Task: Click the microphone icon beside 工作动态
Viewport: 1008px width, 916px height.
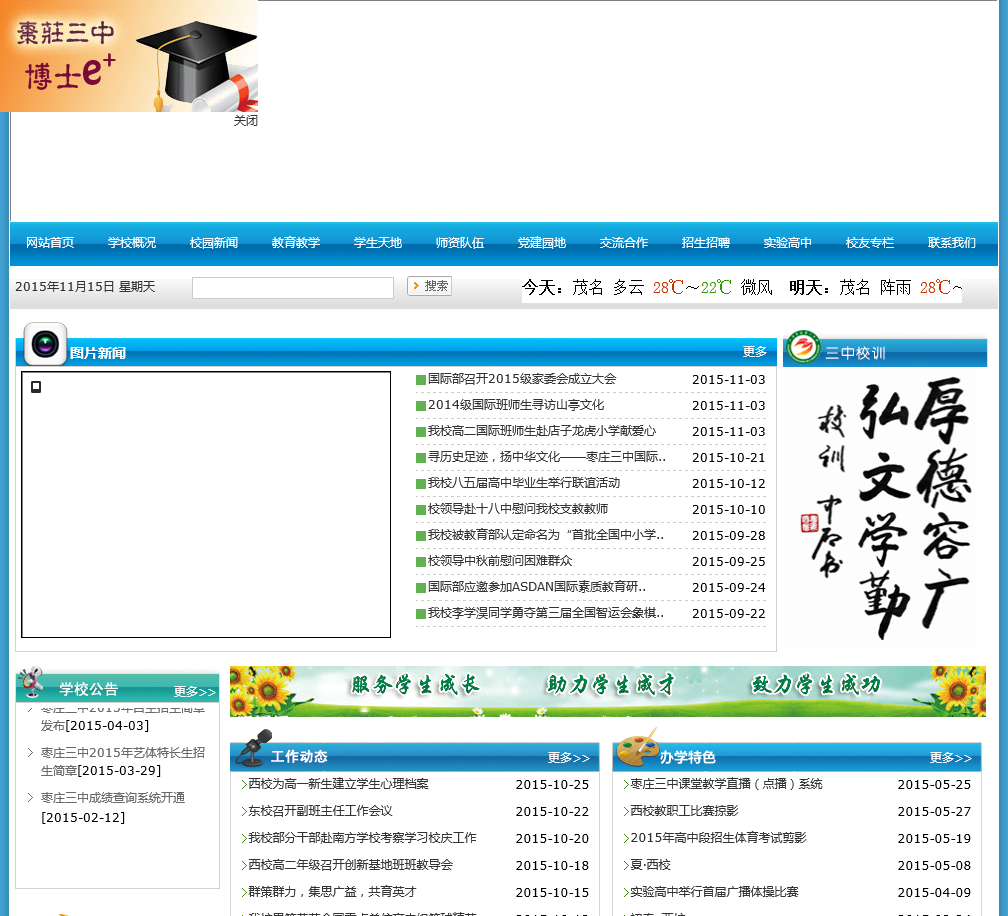Action: [254, 748]
